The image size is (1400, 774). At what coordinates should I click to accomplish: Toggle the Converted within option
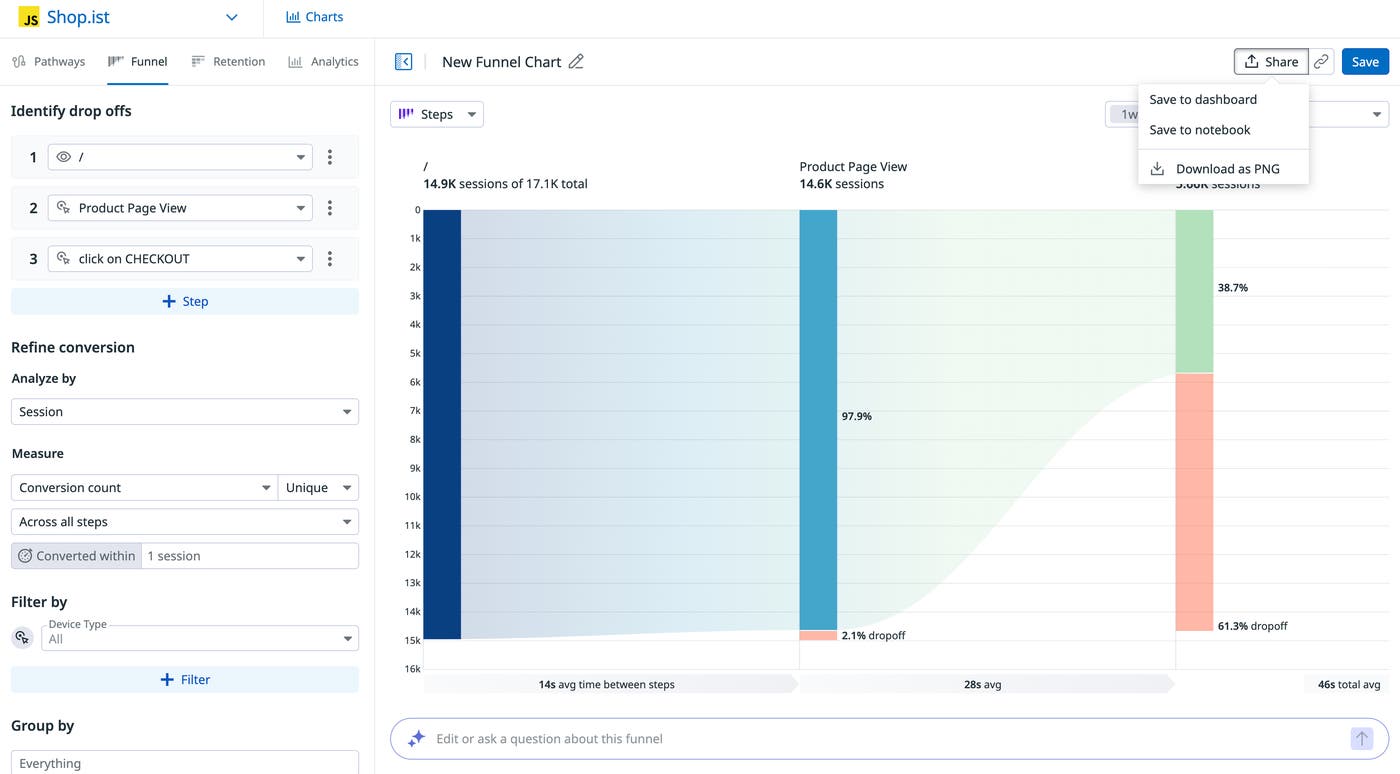point(76,555)
